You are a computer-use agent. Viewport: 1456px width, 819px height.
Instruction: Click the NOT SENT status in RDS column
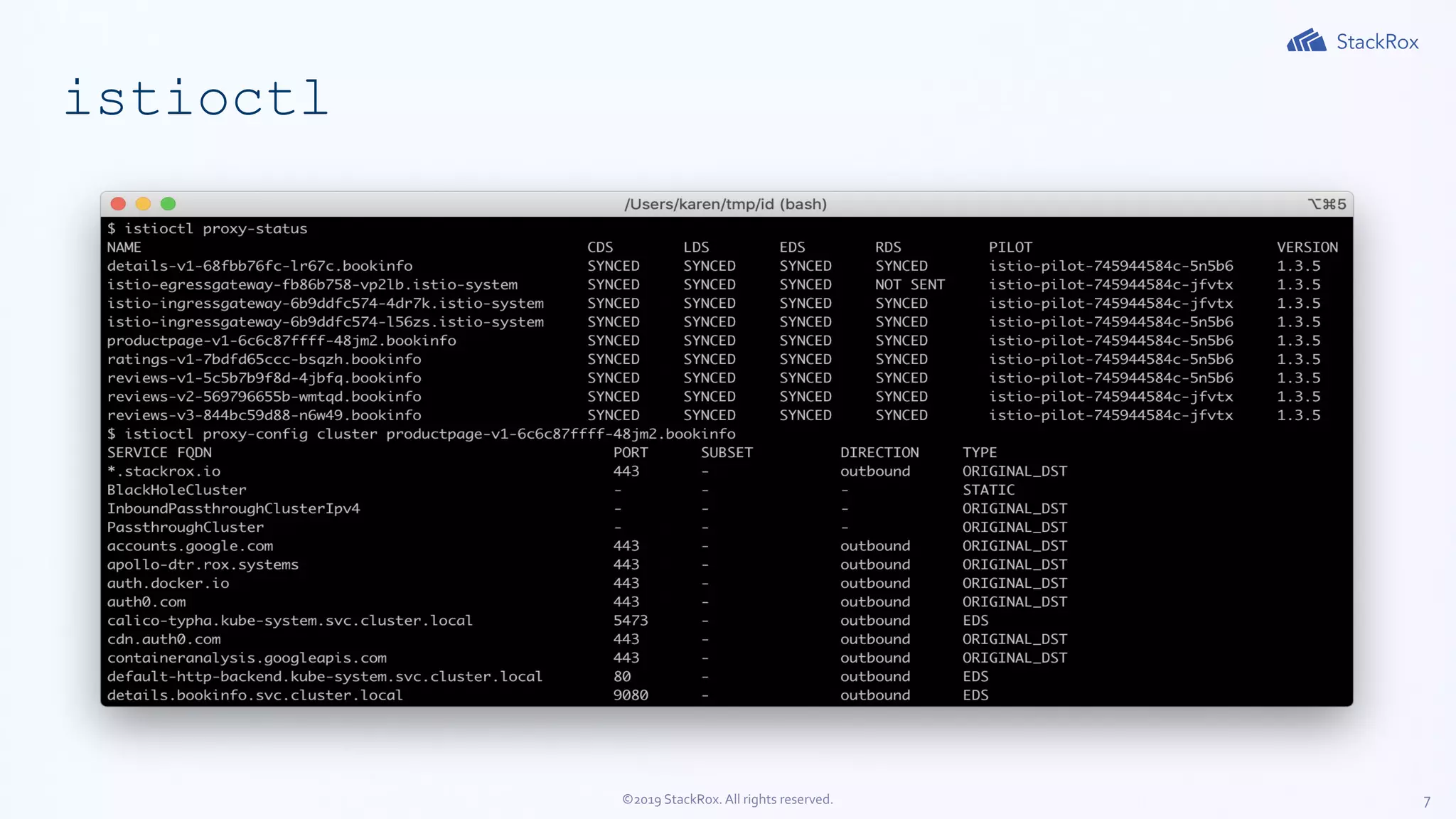coord(909,284)
